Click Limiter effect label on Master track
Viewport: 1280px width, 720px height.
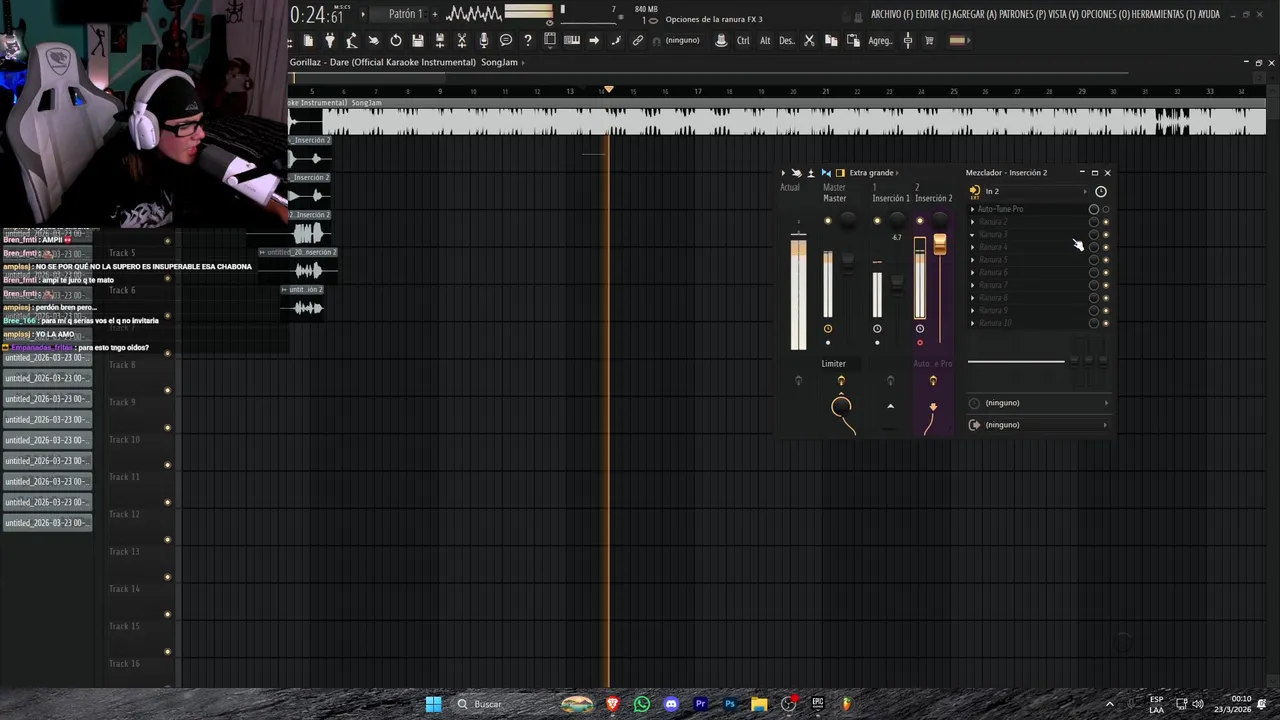pos(834,364)
